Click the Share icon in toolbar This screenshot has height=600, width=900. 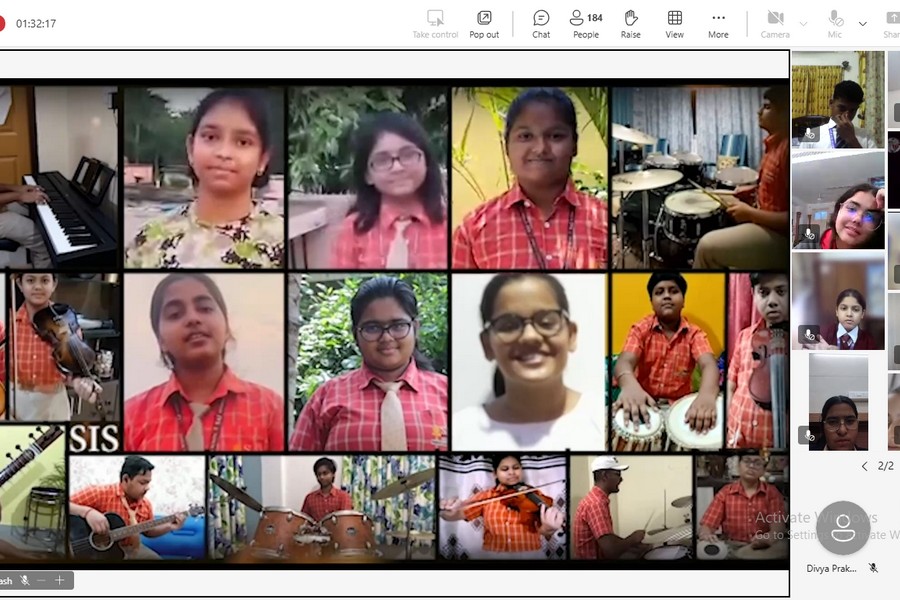[892, 24]
